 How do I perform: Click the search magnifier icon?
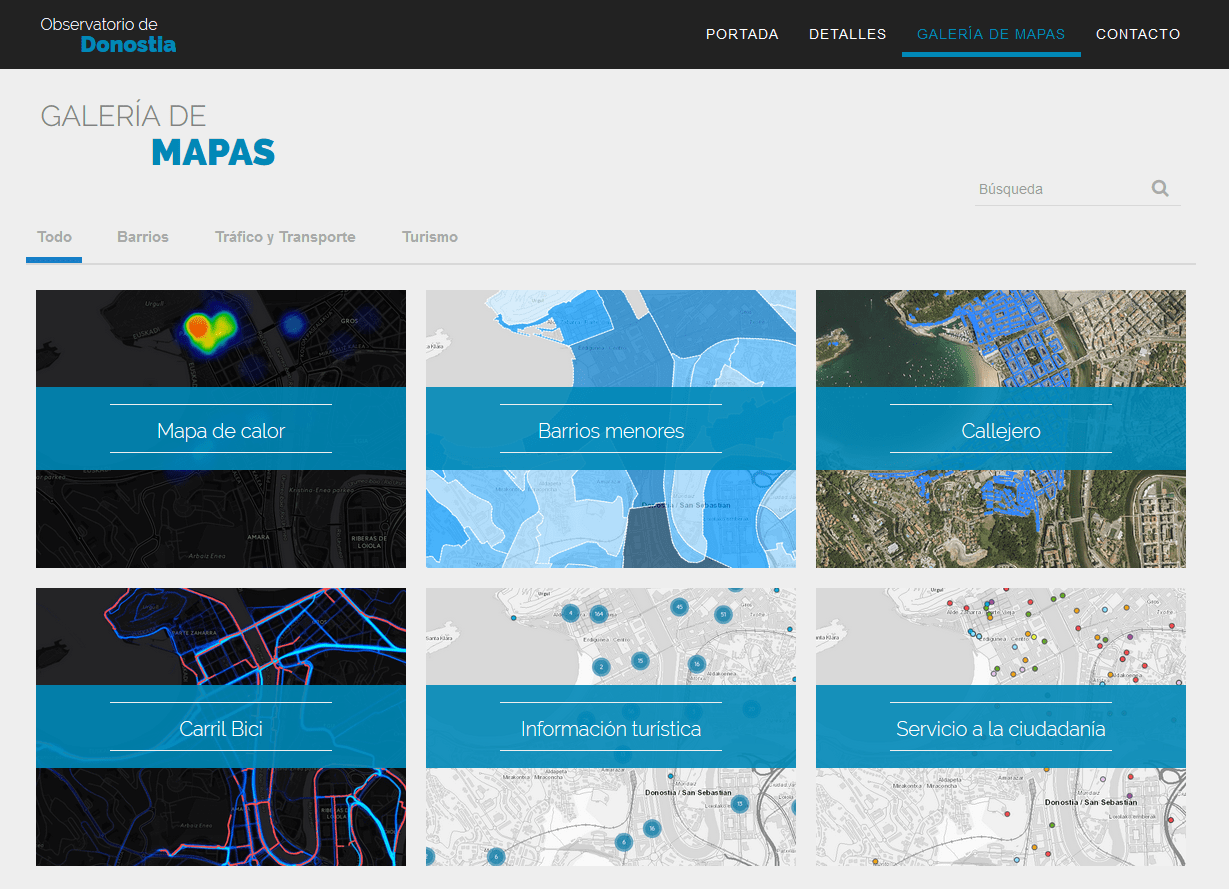click(1160, 188)
